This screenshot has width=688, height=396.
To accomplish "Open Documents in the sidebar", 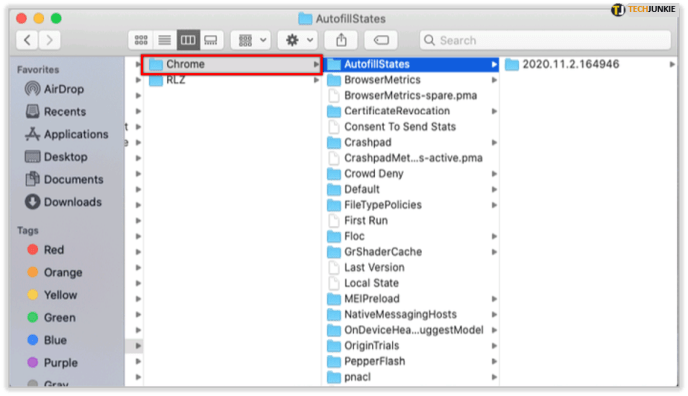I will 64,179.
